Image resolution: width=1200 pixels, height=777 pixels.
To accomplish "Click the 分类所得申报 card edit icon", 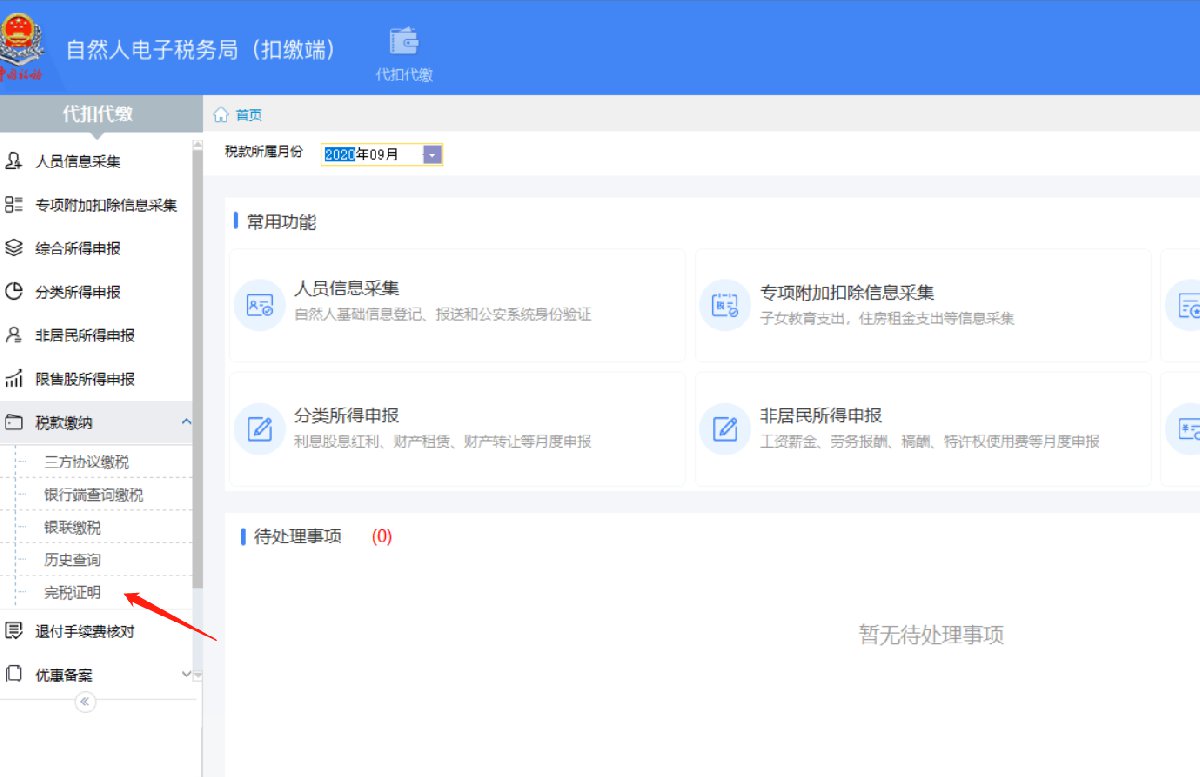I will point(259,429).
